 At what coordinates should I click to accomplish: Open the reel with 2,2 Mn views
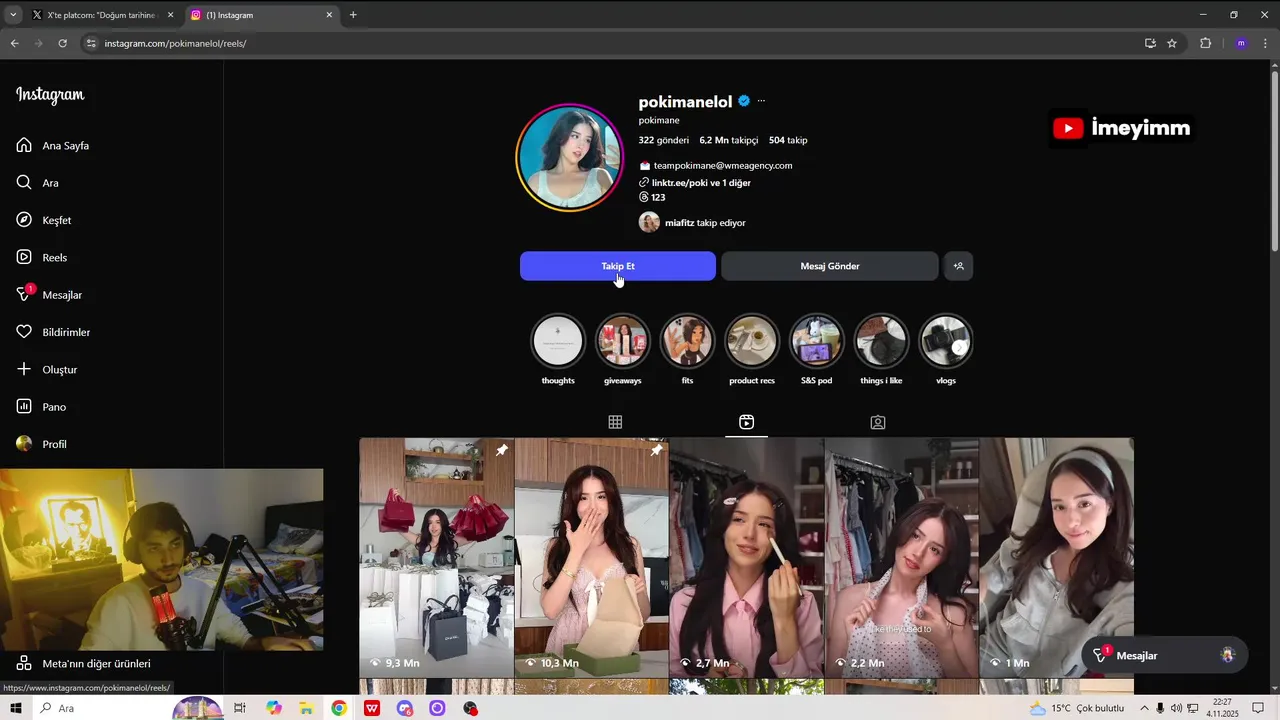point(902,558)
